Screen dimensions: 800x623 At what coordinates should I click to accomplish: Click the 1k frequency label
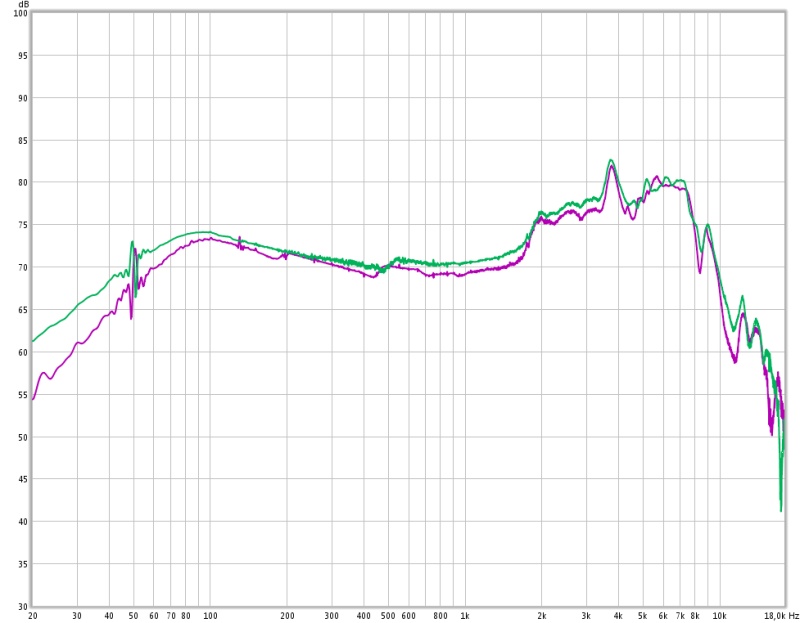pos(465,616)
